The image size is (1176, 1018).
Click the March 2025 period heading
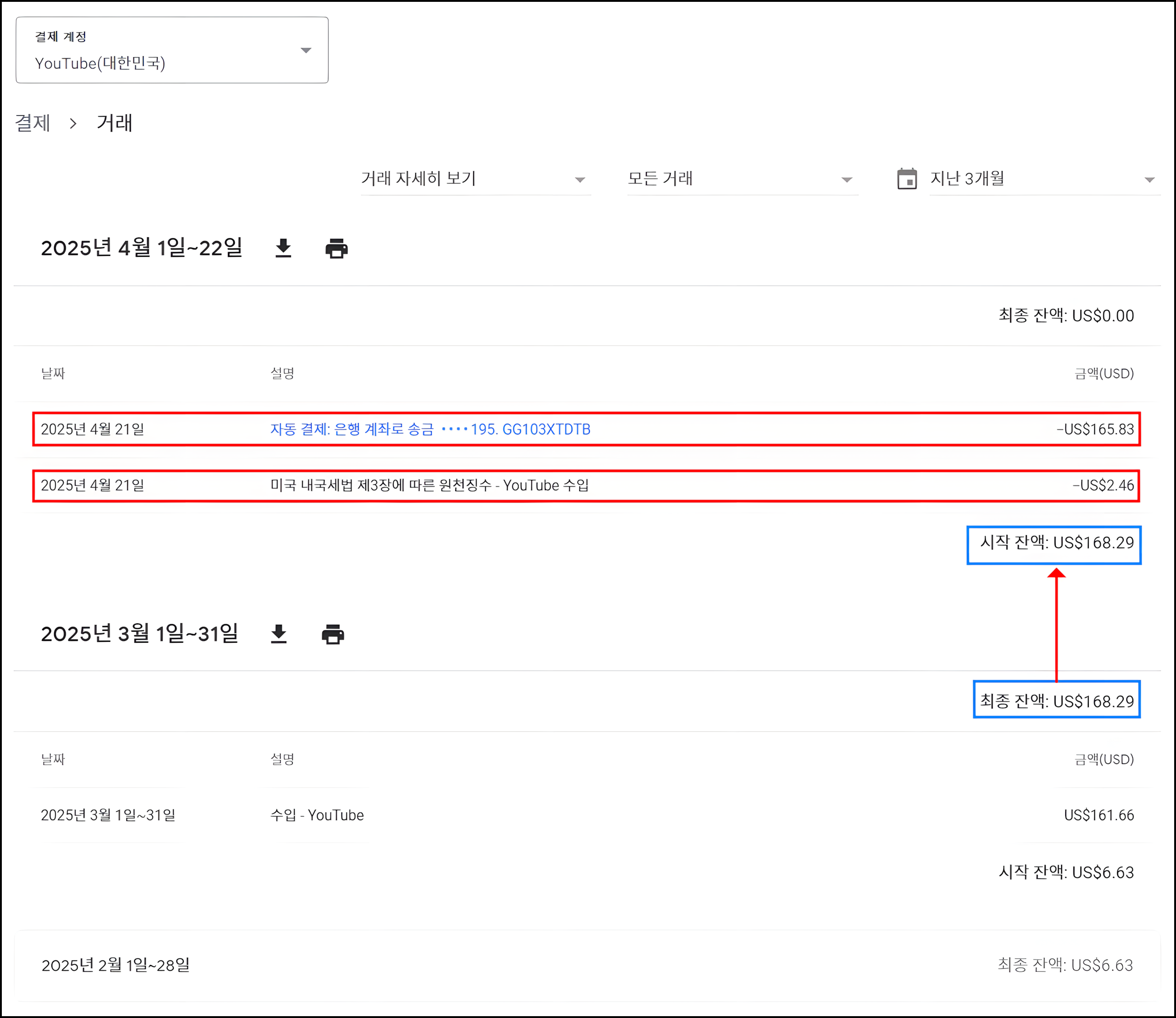(139, 634)
